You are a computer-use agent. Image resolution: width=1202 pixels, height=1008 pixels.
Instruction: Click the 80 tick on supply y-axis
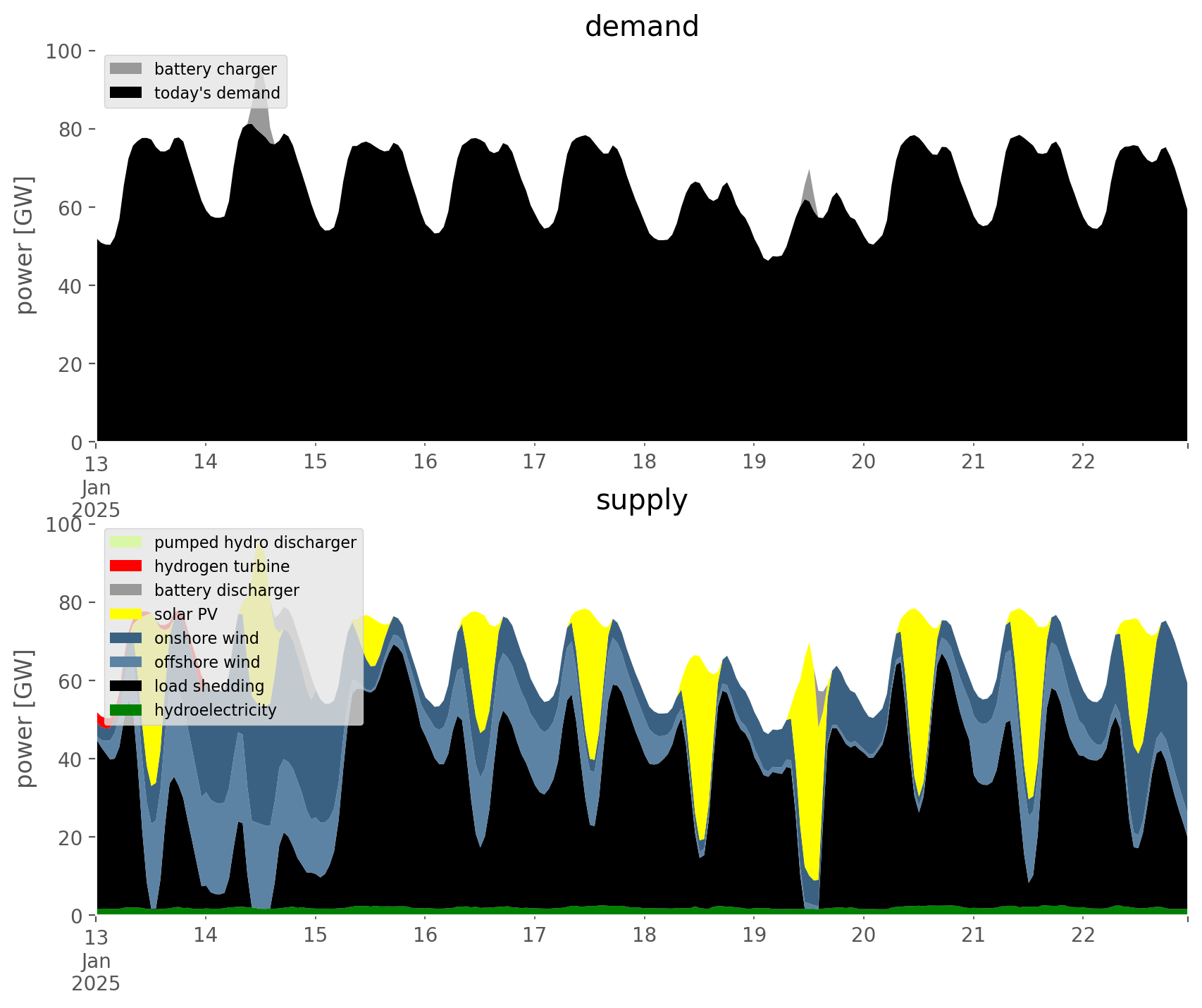(71, 602)
